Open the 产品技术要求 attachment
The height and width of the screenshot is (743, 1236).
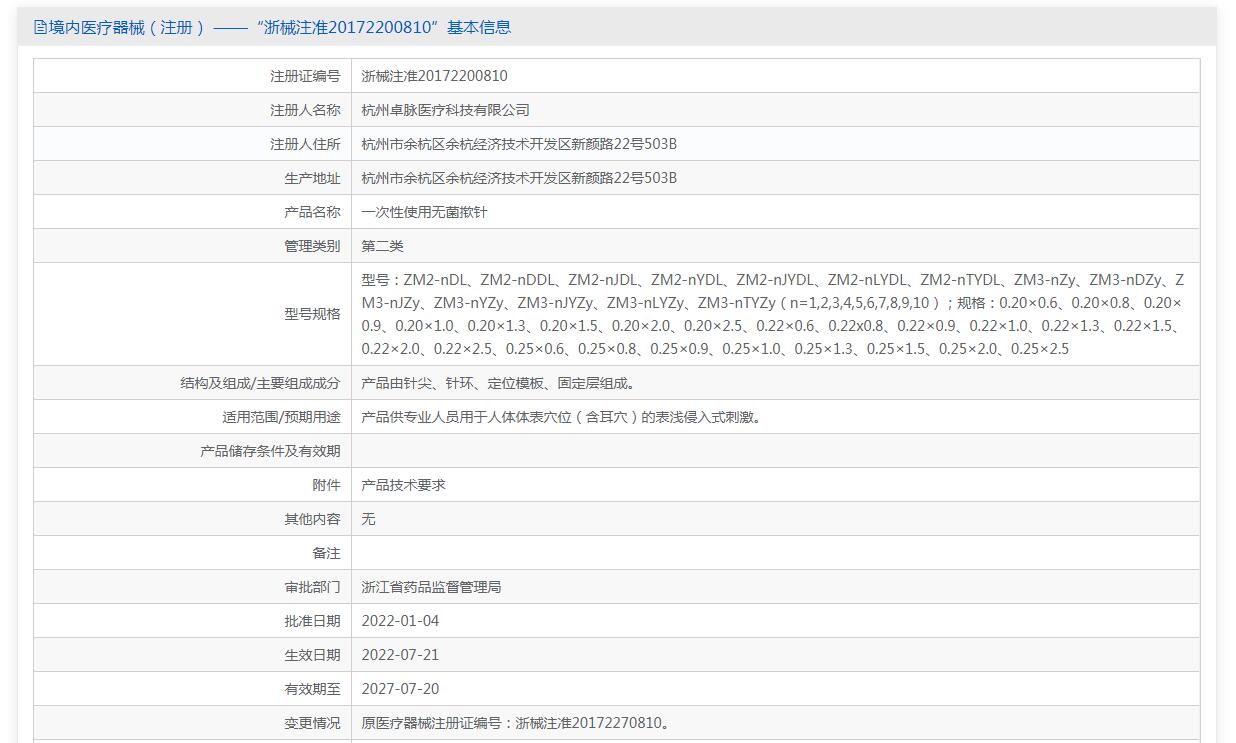click(403, 485)
